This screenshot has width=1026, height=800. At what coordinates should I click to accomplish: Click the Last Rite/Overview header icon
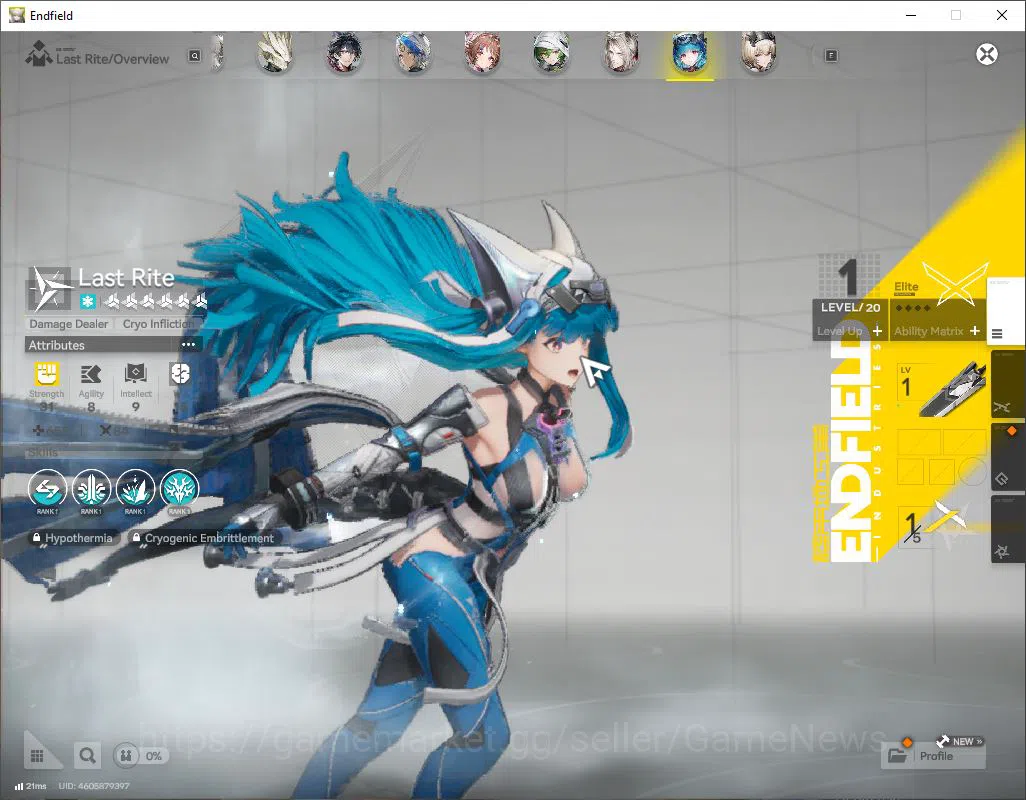click(x=39, y=54)
